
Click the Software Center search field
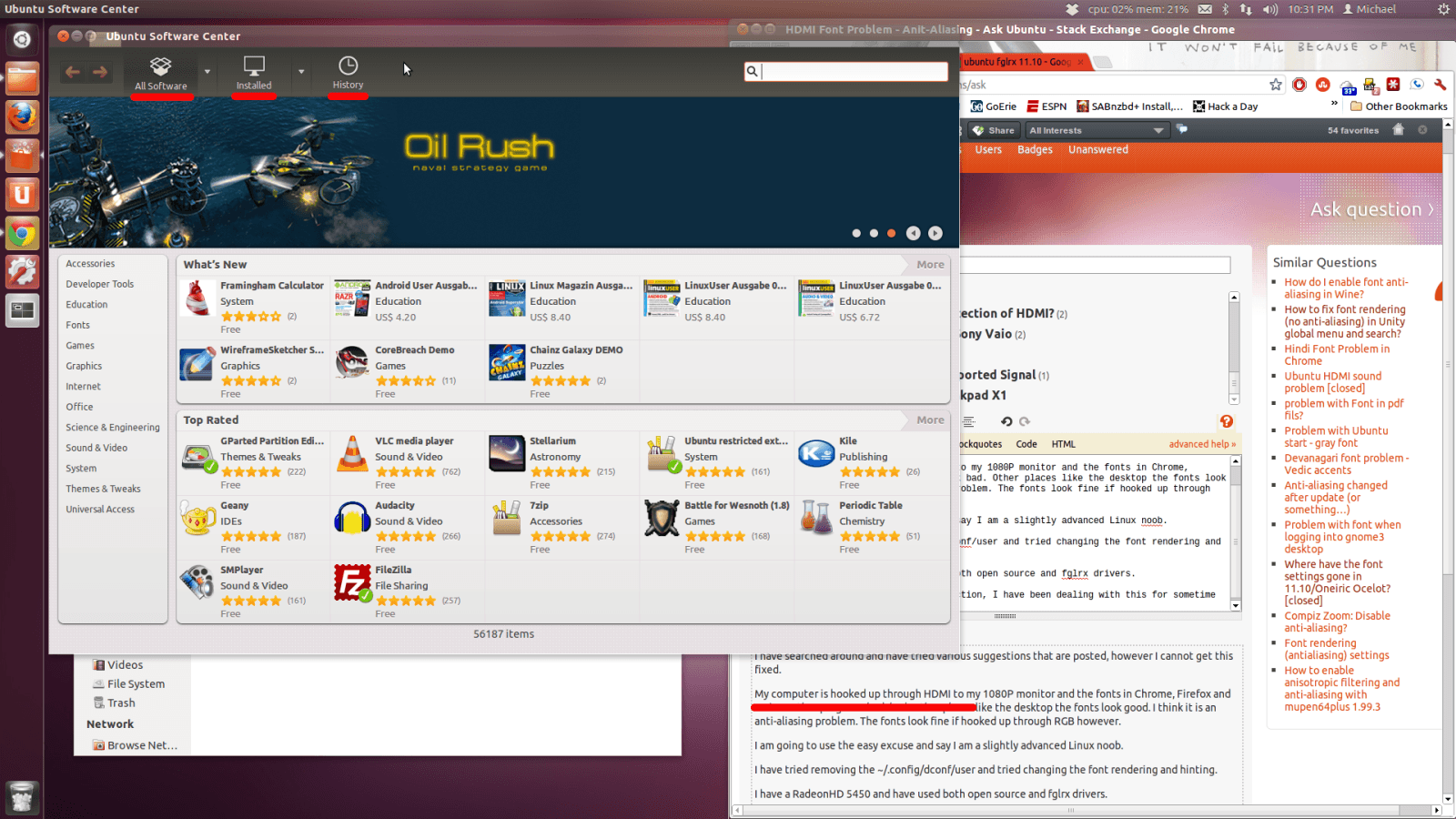click(846, 71)
